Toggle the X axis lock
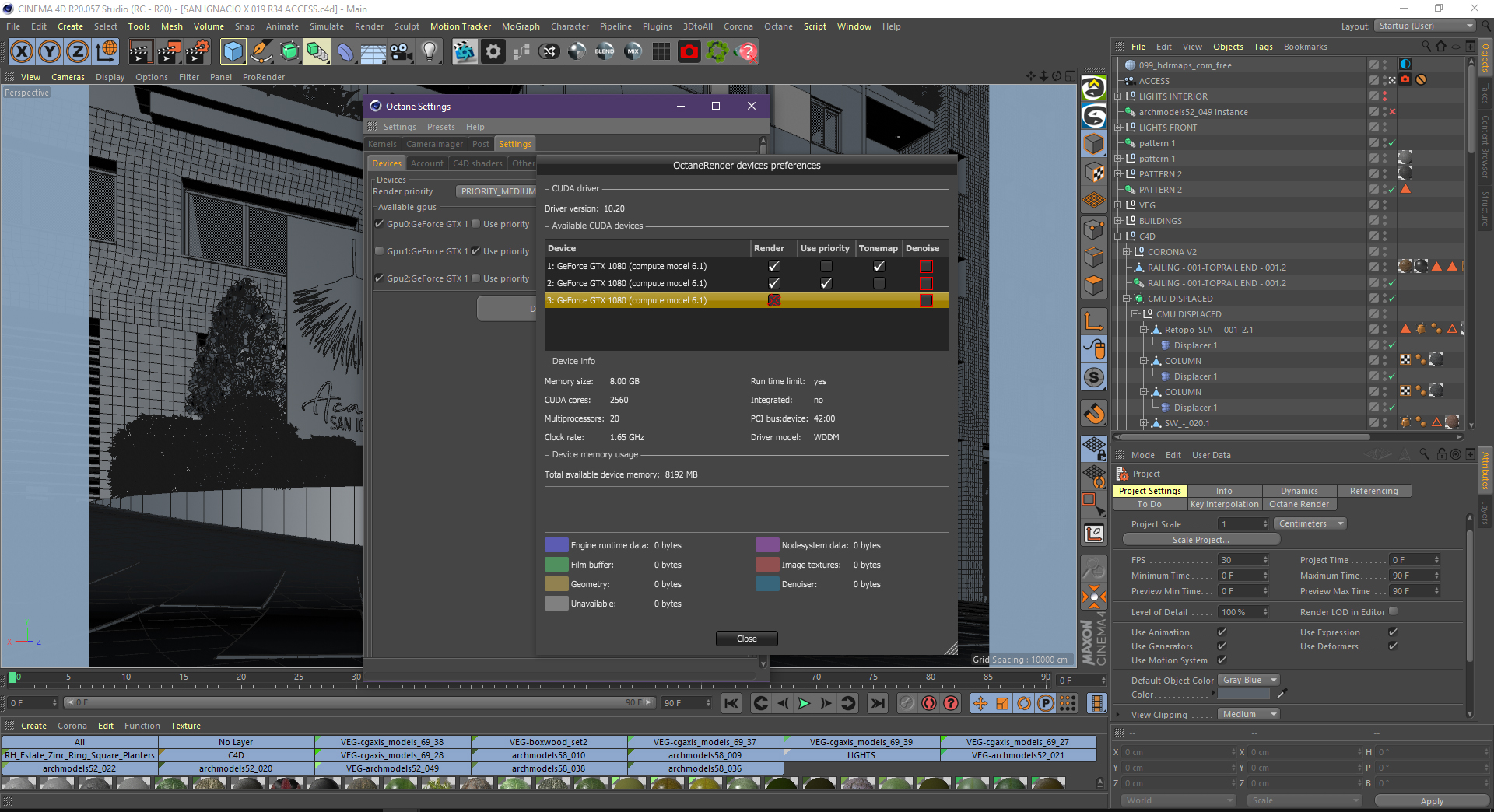 [22, 52]
